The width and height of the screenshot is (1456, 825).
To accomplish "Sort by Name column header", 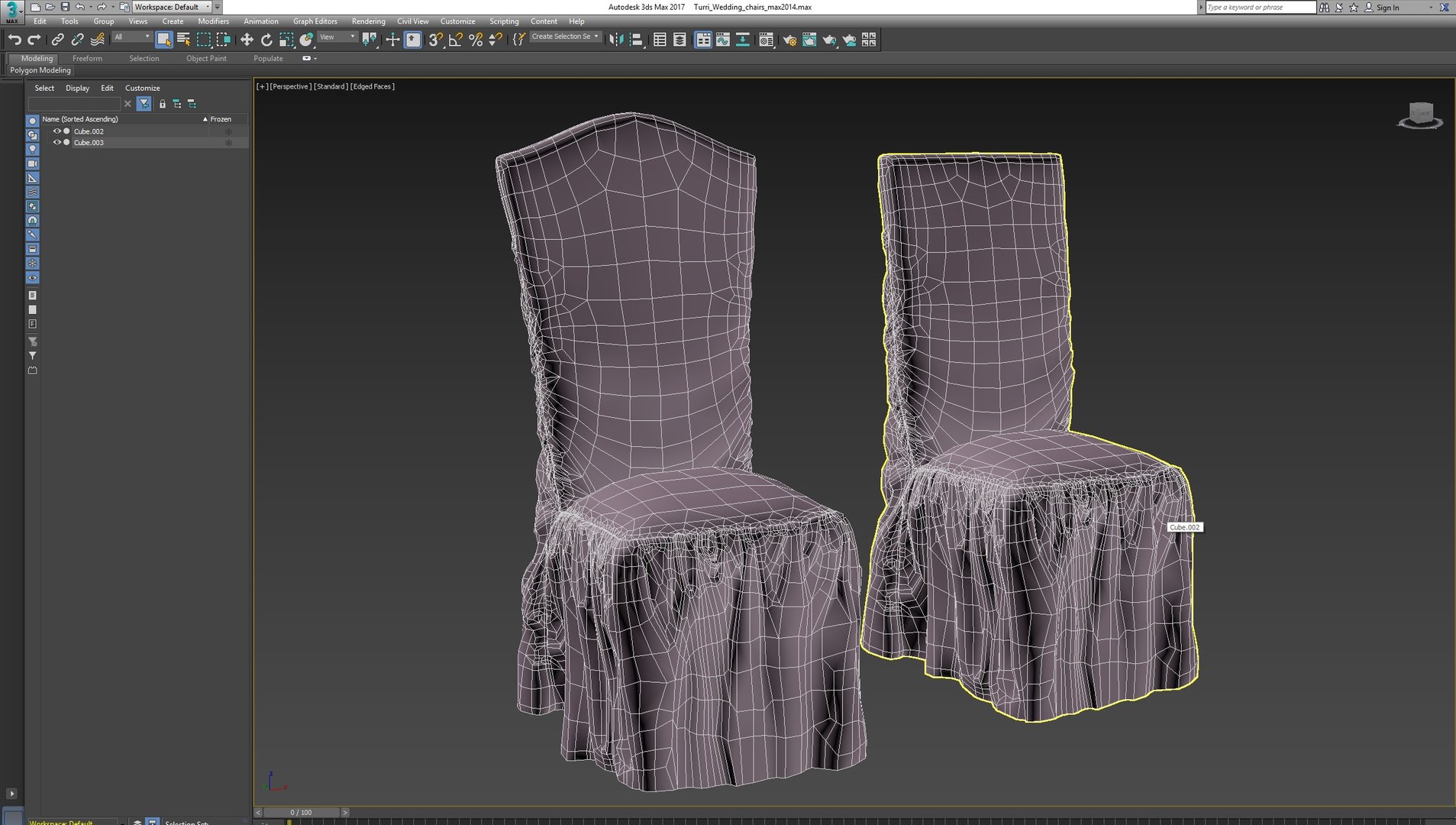I will coord(124,119).
